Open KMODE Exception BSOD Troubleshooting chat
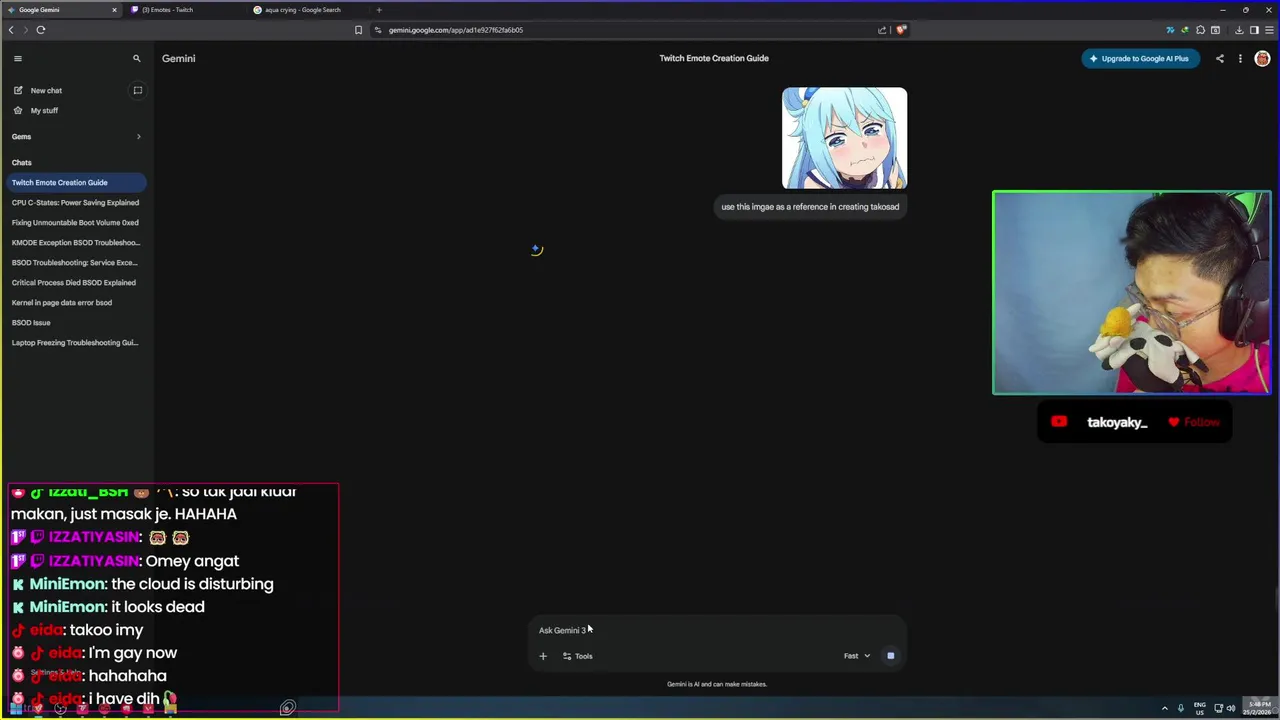This screenshot has width=1280, height=720. click(x=77, y=242)
